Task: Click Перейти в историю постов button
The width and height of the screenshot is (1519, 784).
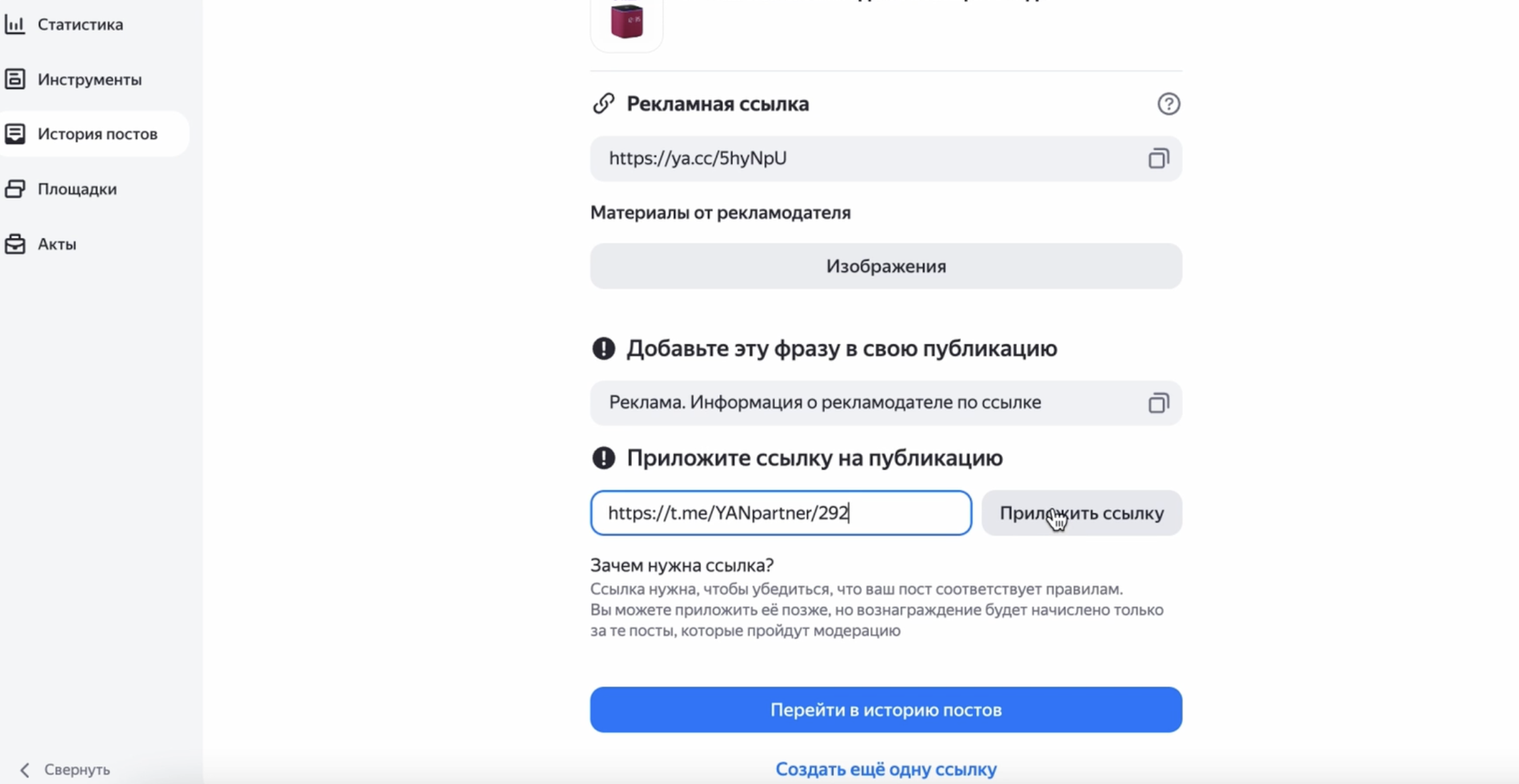Action: [886, 710]
